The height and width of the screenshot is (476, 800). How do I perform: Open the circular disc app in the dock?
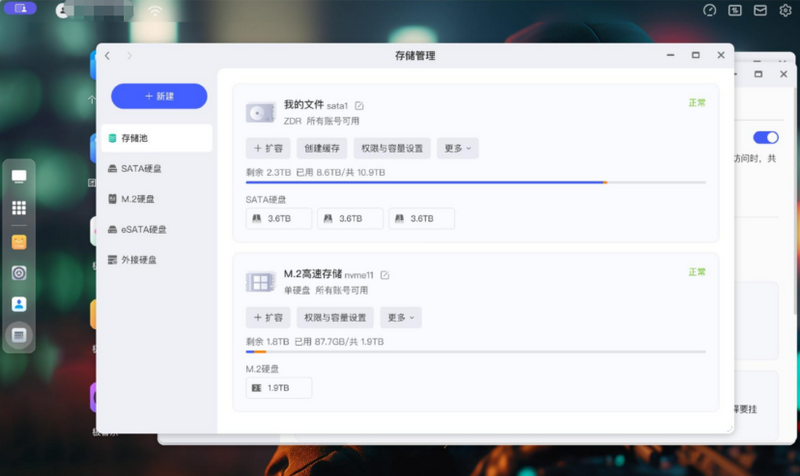coord(19,273)
